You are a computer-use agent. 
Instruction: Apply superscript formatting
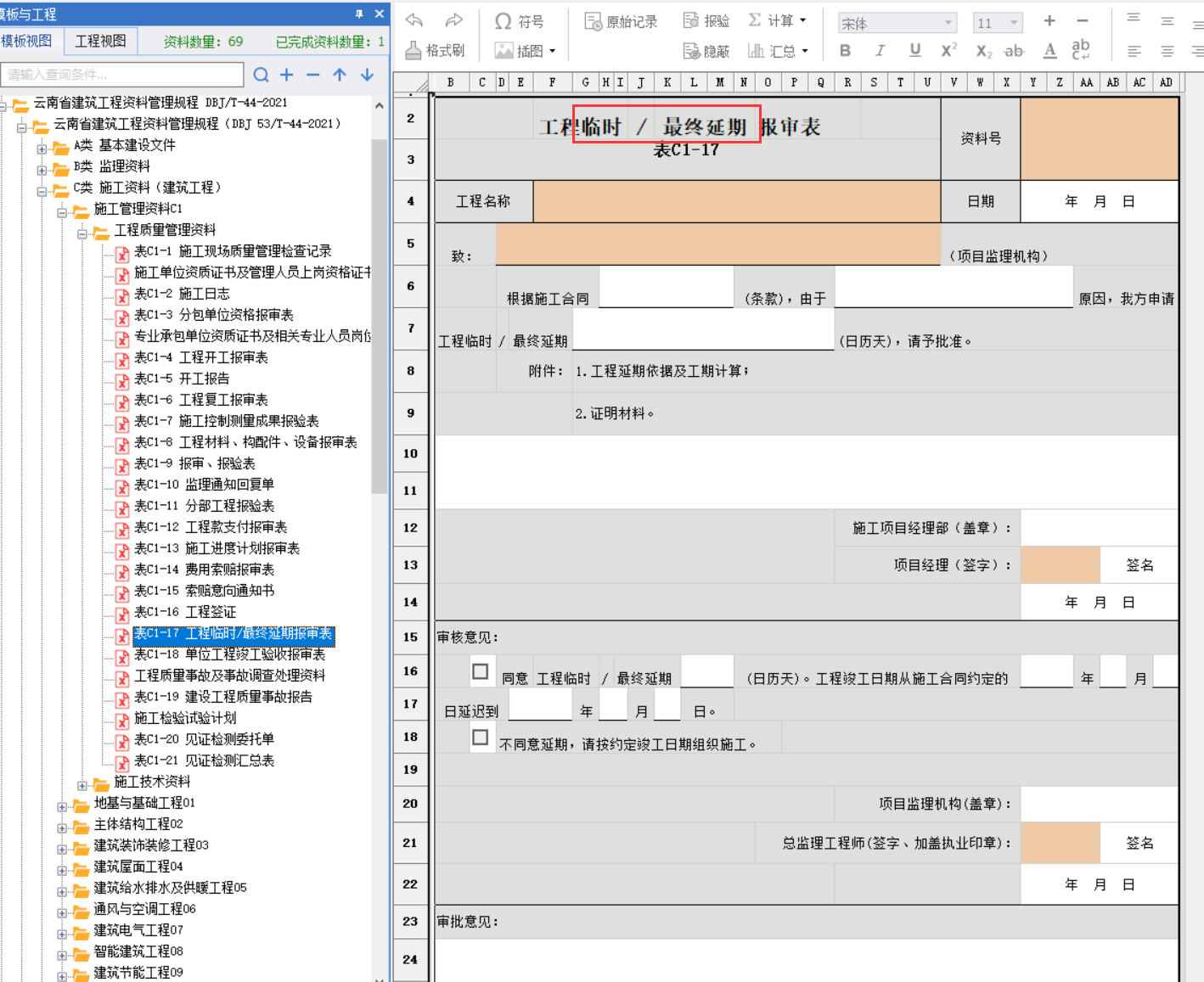[948, 51]
